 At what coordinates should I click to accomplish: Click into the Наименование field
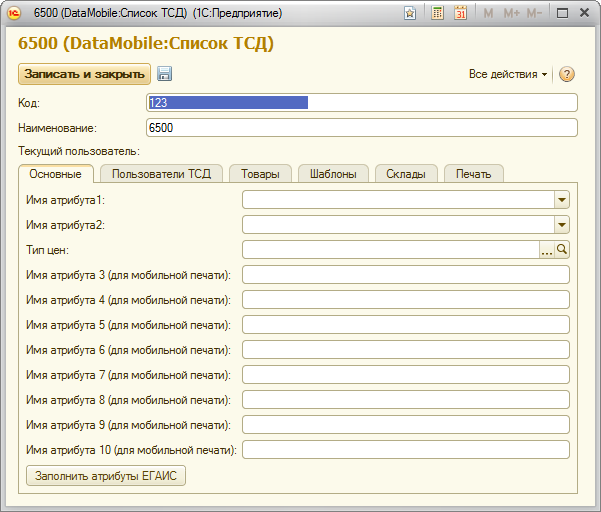point(362,128)
